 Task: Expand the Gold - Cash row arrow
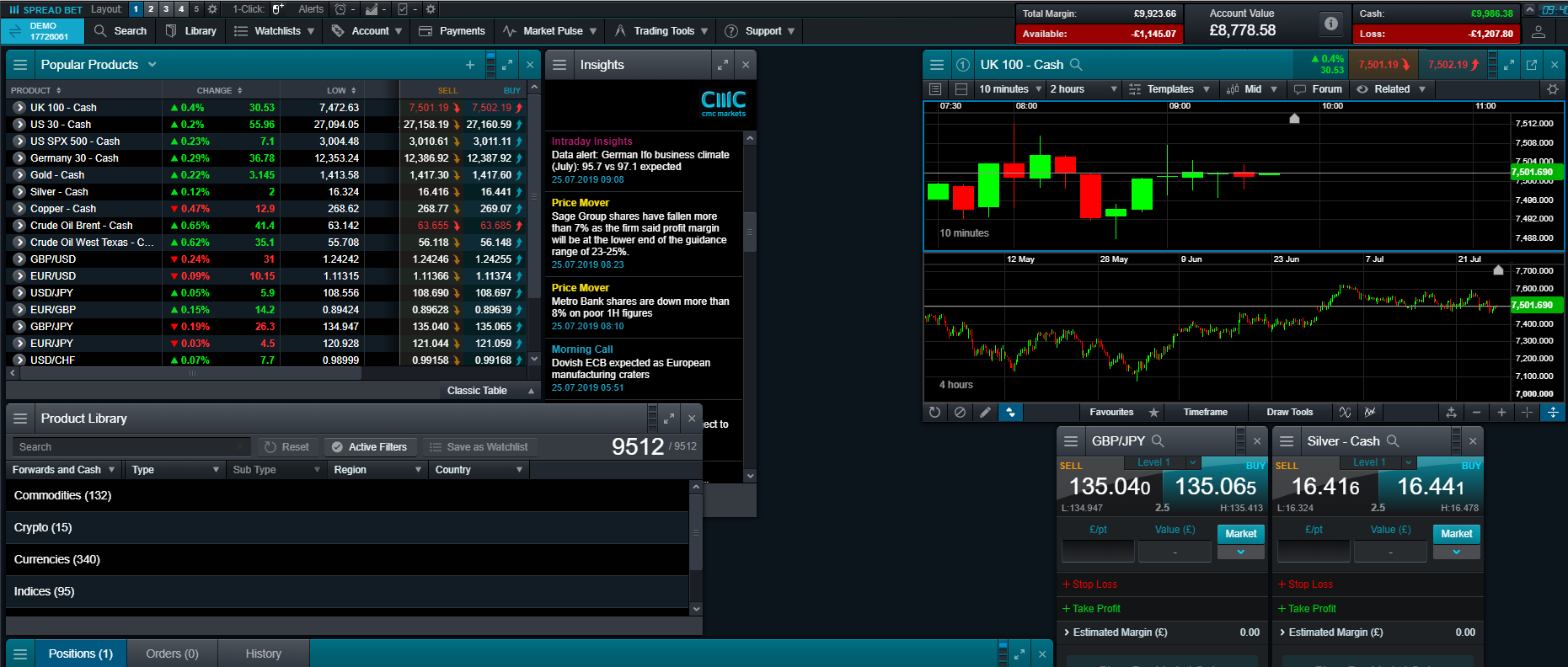pyautogui.click(x=19, y=175)
